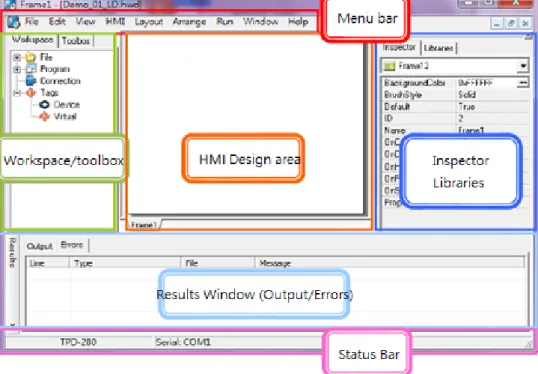This screenshot has height=374, width=538.
Task: Click the 0xFFFFFF background color value
Action: coord(476,83)
